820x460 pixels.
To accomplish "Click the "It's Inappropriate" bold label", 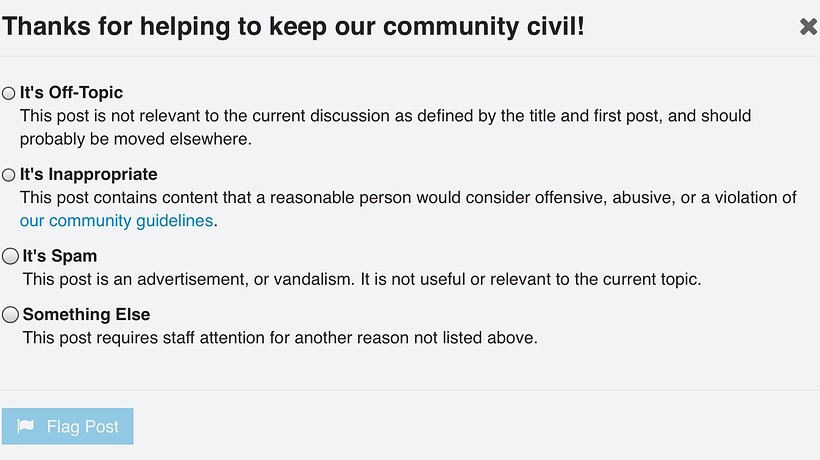I will click(88, 174).
